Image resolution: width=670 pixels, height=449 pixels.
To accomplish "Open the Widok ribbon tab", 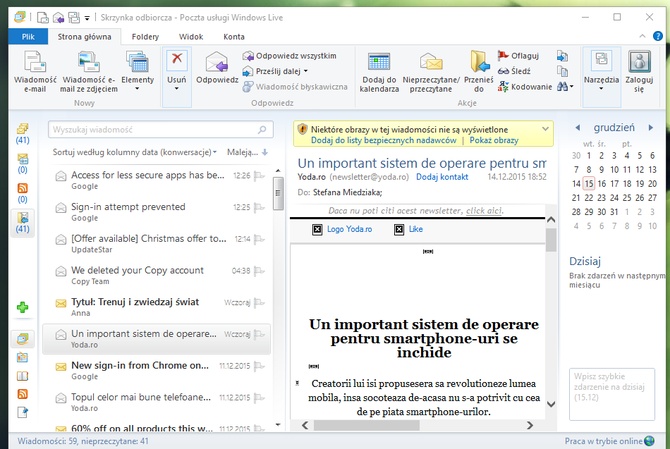I will point(192,36).
